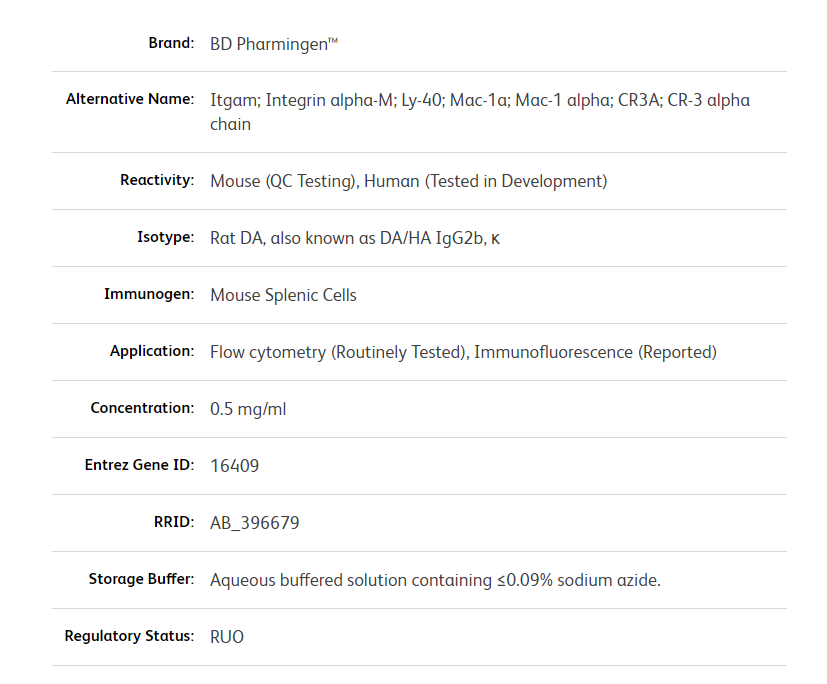Select the BD Pharmingen brand value

[274, 44]
